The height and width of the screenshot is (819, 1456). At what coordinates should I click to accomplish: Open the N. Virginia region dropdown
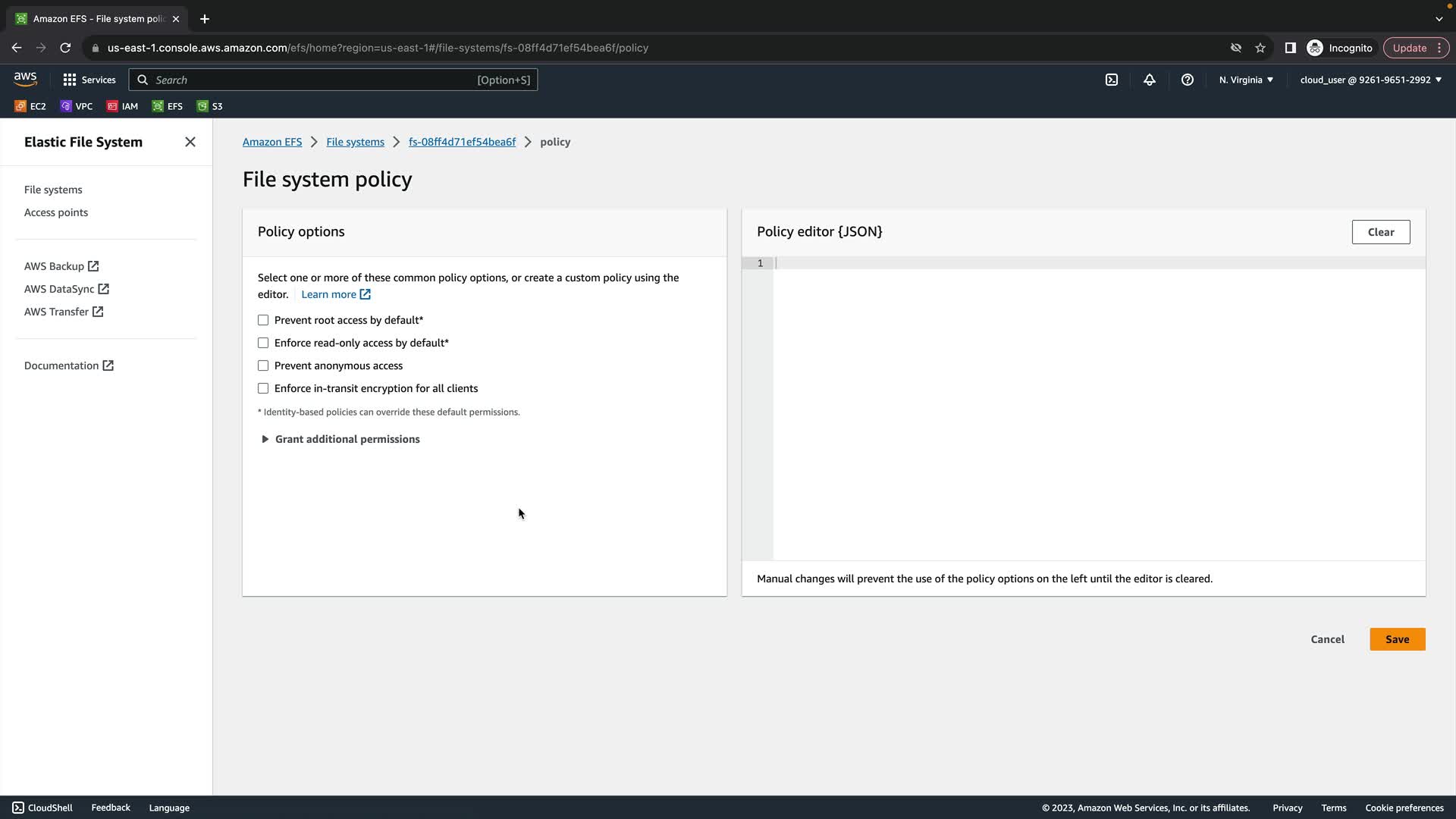click(1246, 80)
